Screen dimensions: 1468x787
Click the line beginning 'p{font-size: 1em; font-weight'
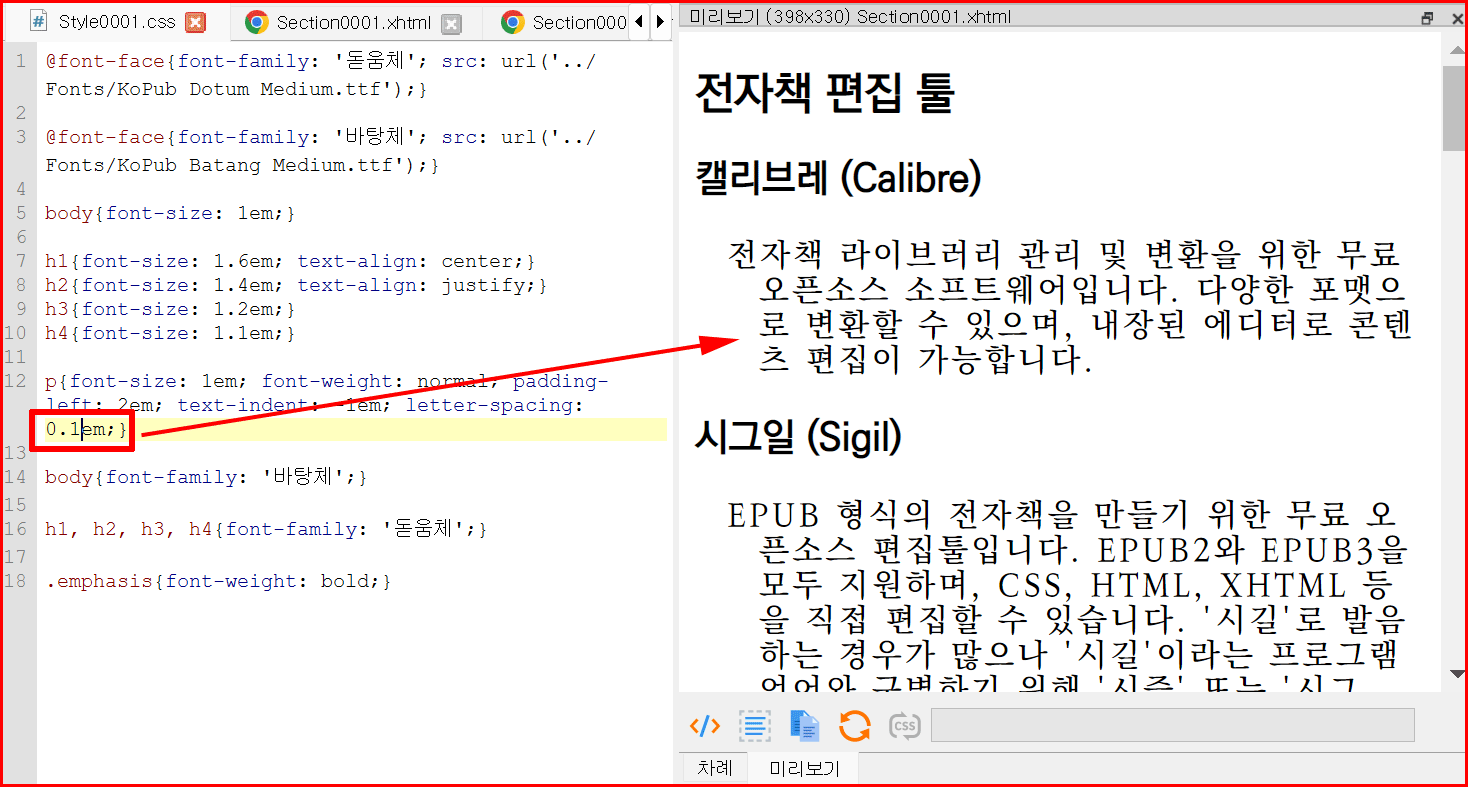click(326, 381)
